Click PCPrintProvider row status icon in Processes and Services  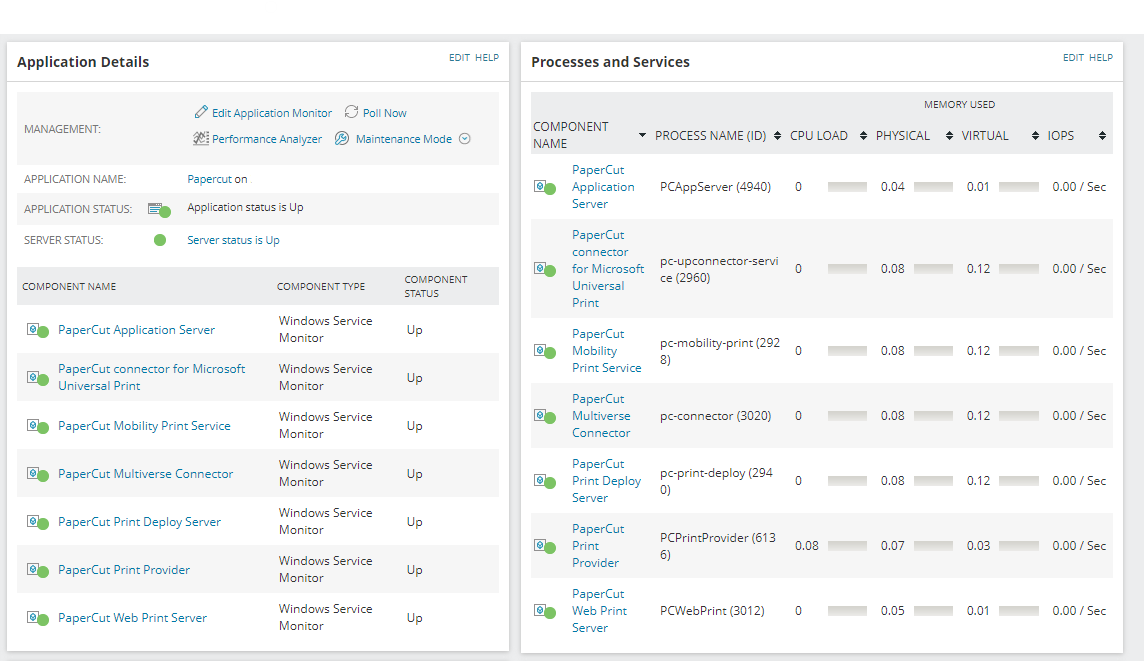click(x=545, y=546)
